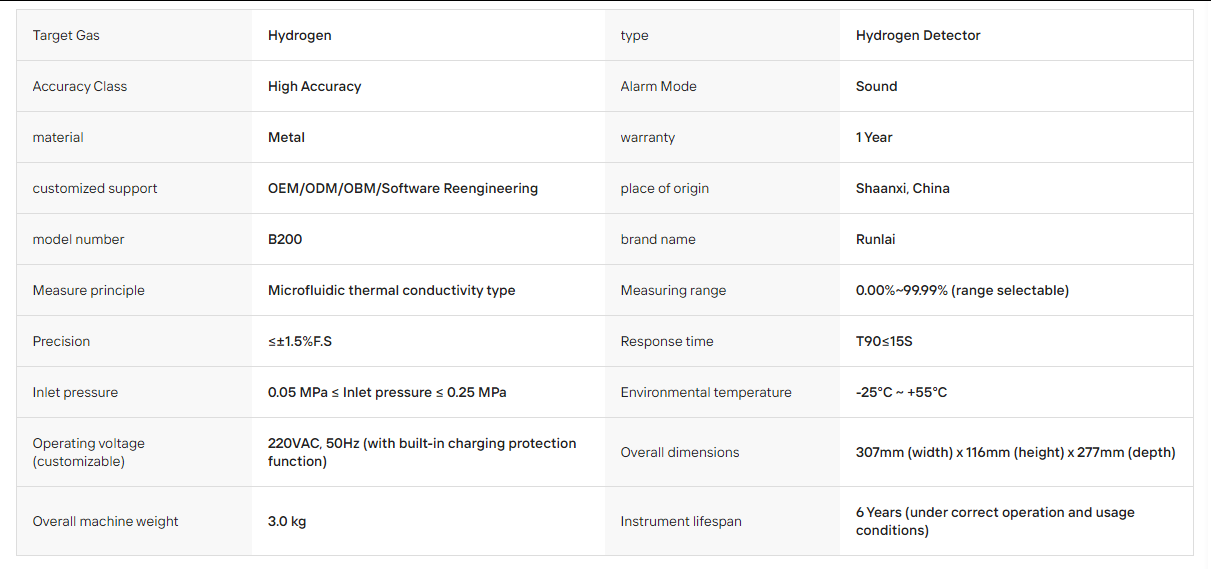Click the 'Measure principle' label
The height and width of the screenshot is (569, 1211).
89,290
